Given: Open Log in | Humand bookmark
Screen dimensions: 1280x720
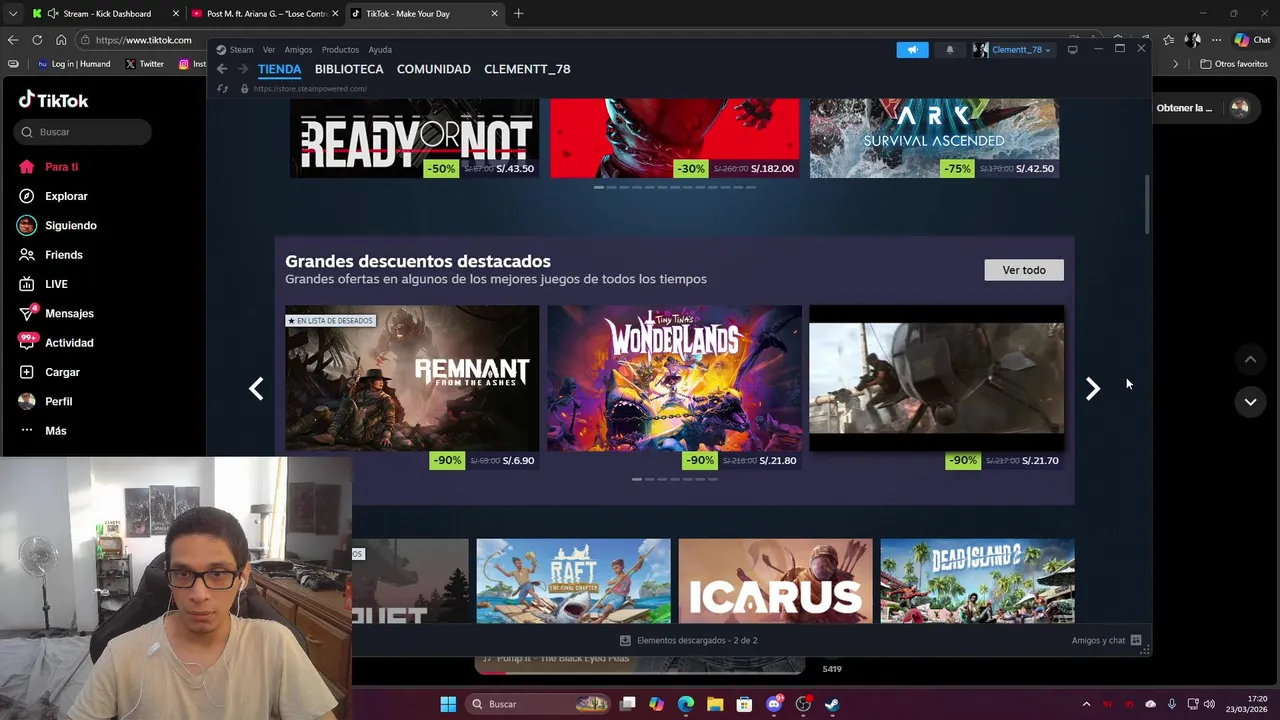Looking at the screenshot, I should point(75,64).
